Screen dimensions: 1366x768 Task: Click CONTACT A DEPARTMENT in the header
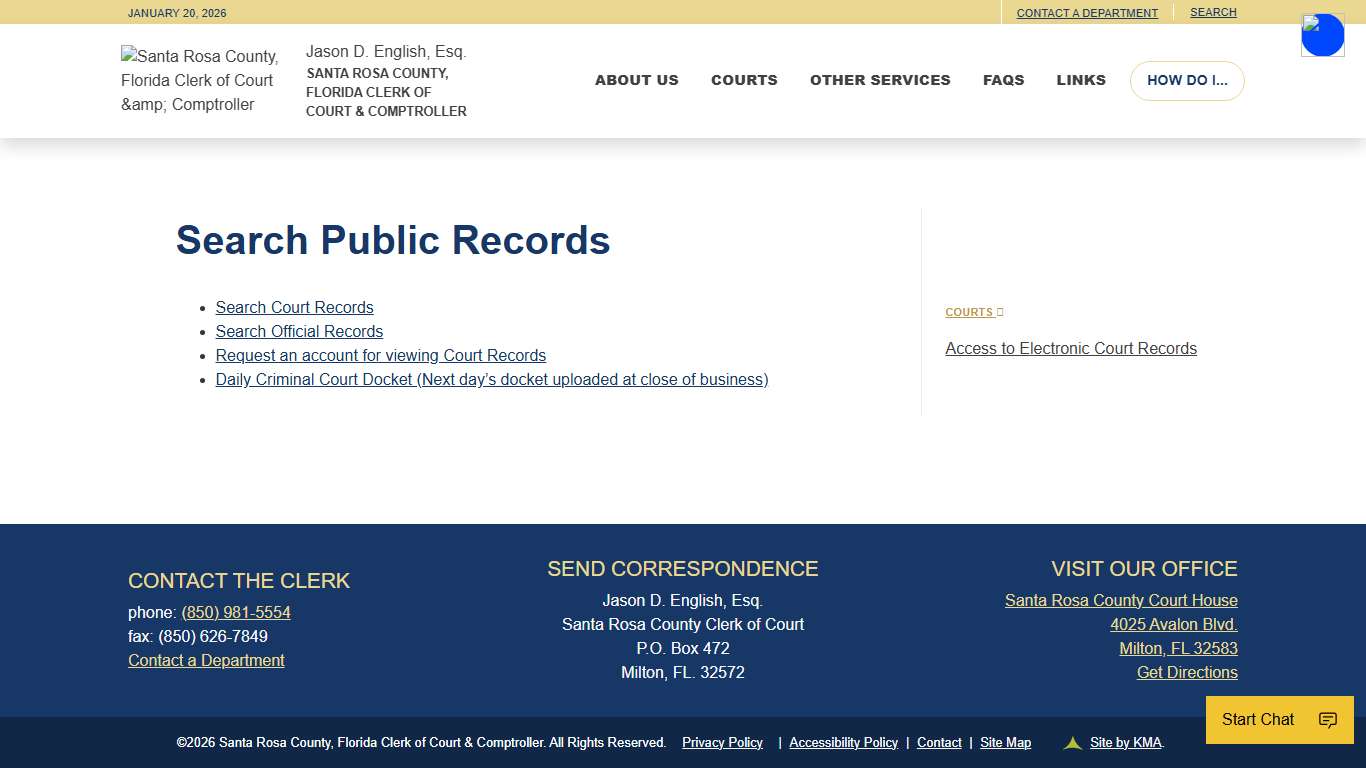1087,12
